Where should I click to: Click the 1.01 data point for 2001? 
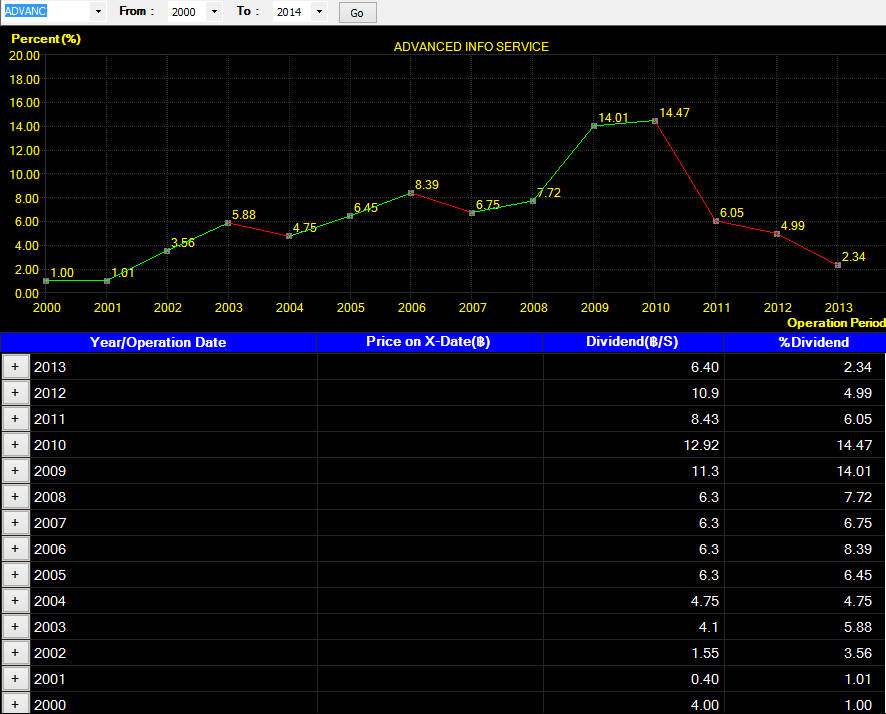click(107, 281)
